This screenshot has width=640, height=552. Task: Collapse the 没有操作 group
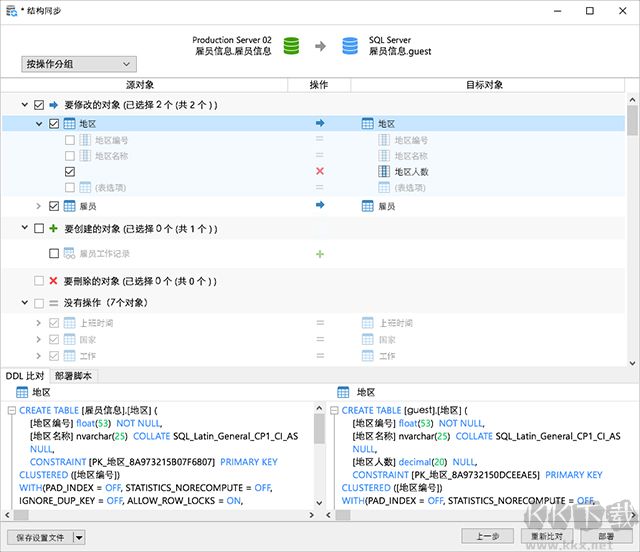(23, 303)
